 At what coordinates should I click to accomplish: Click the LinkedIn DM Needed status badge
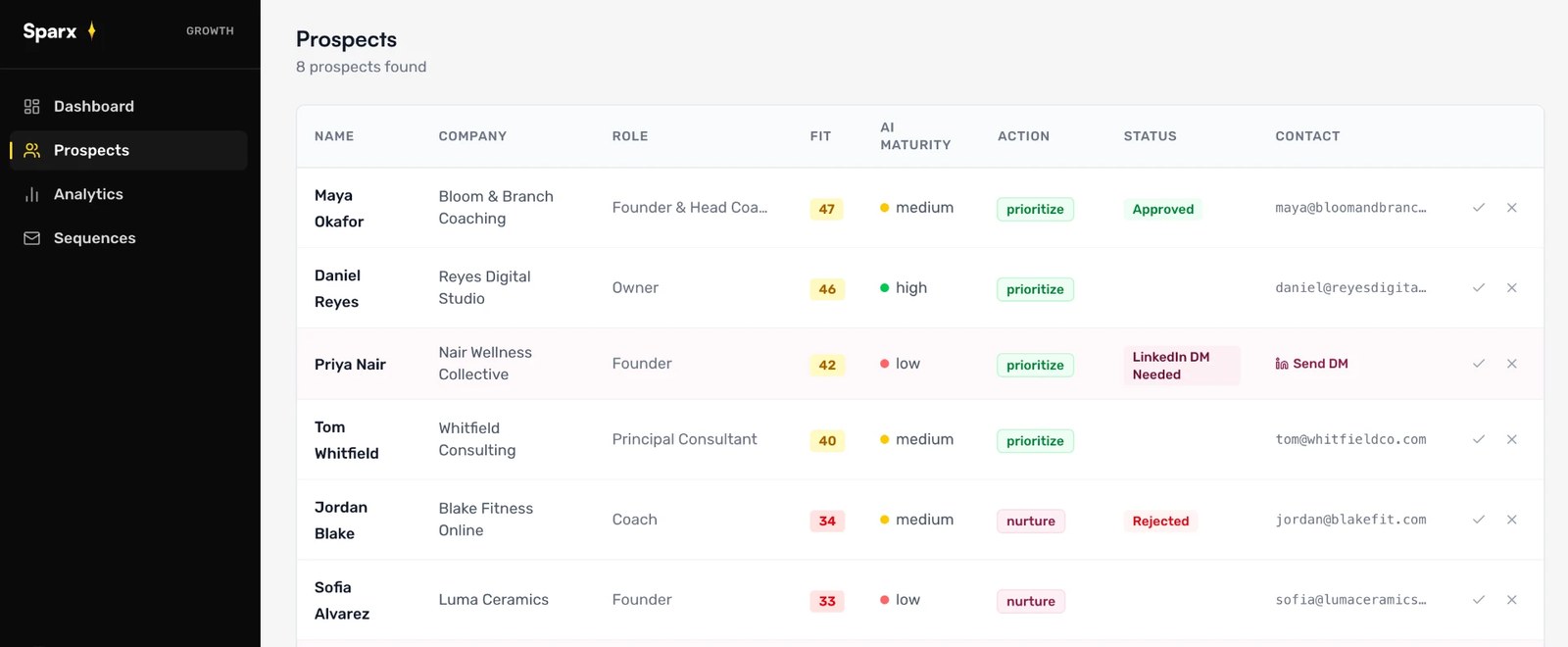coord(1181,366)
